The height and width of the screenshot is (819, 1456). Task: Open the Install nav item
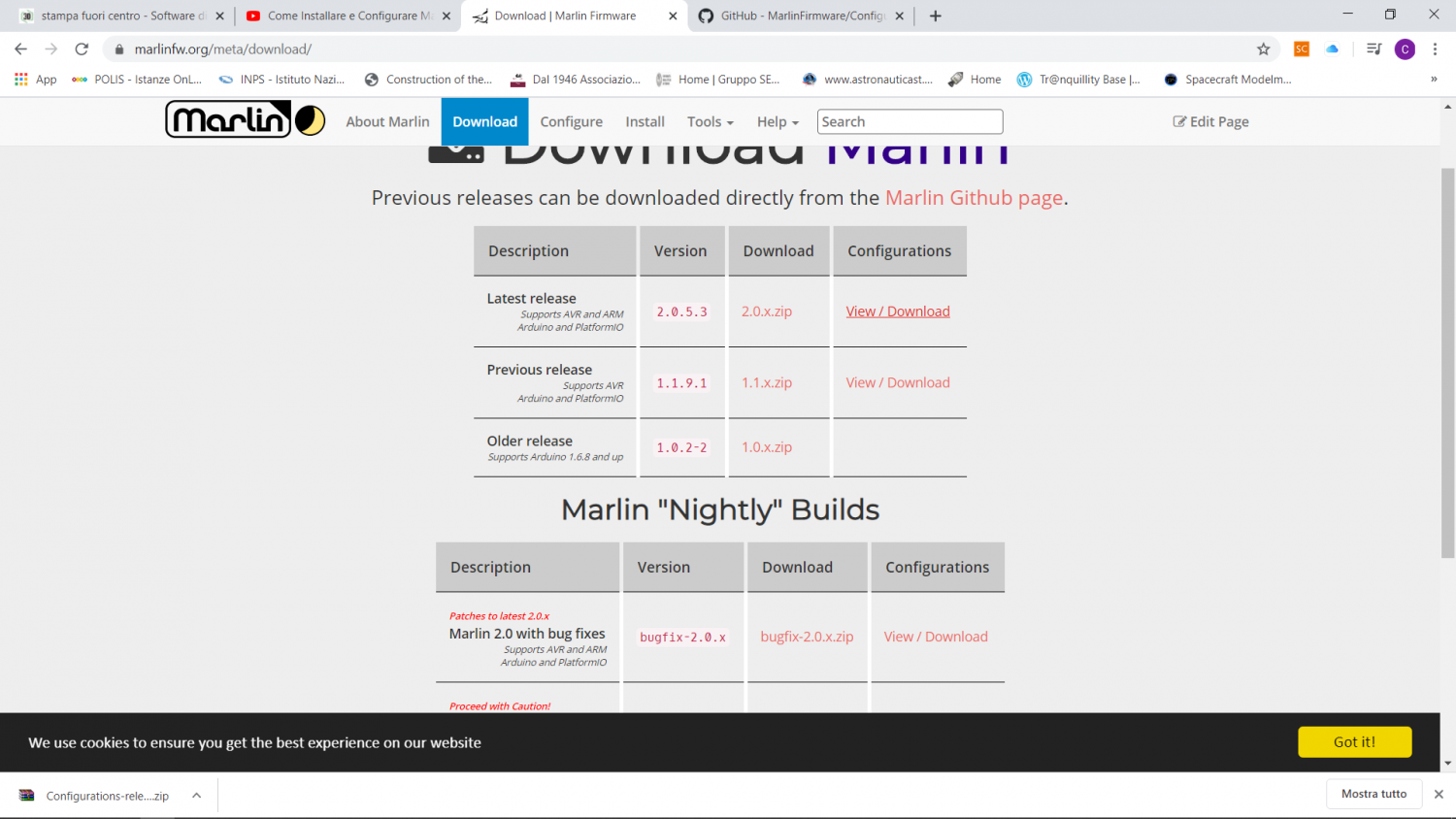[645, 121]
